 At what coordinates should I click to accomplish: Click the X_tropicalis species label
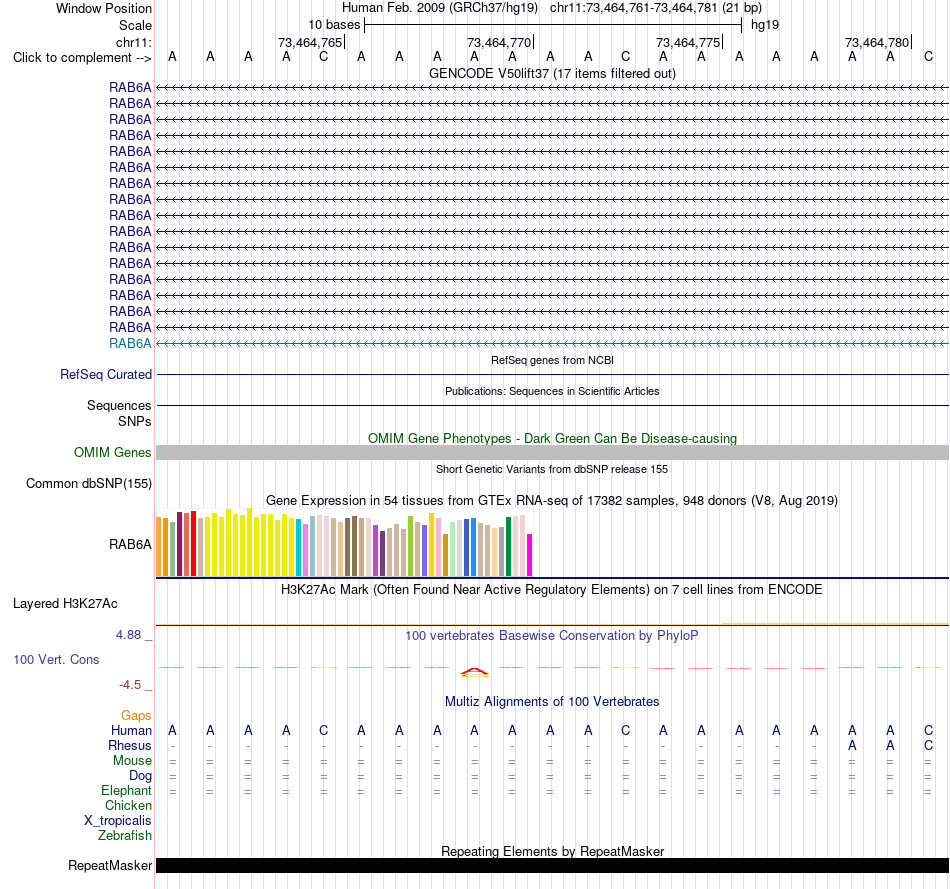point(118,821)
